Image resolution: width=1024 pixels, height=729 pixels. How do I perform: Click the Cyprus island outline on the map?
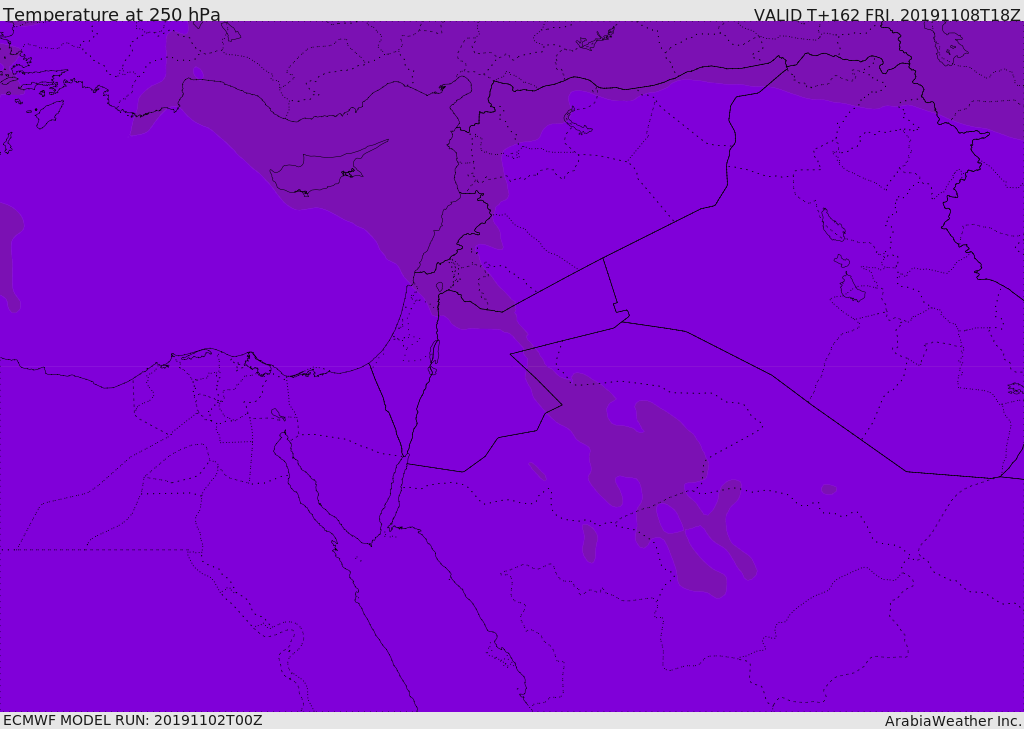click(327, 169)
